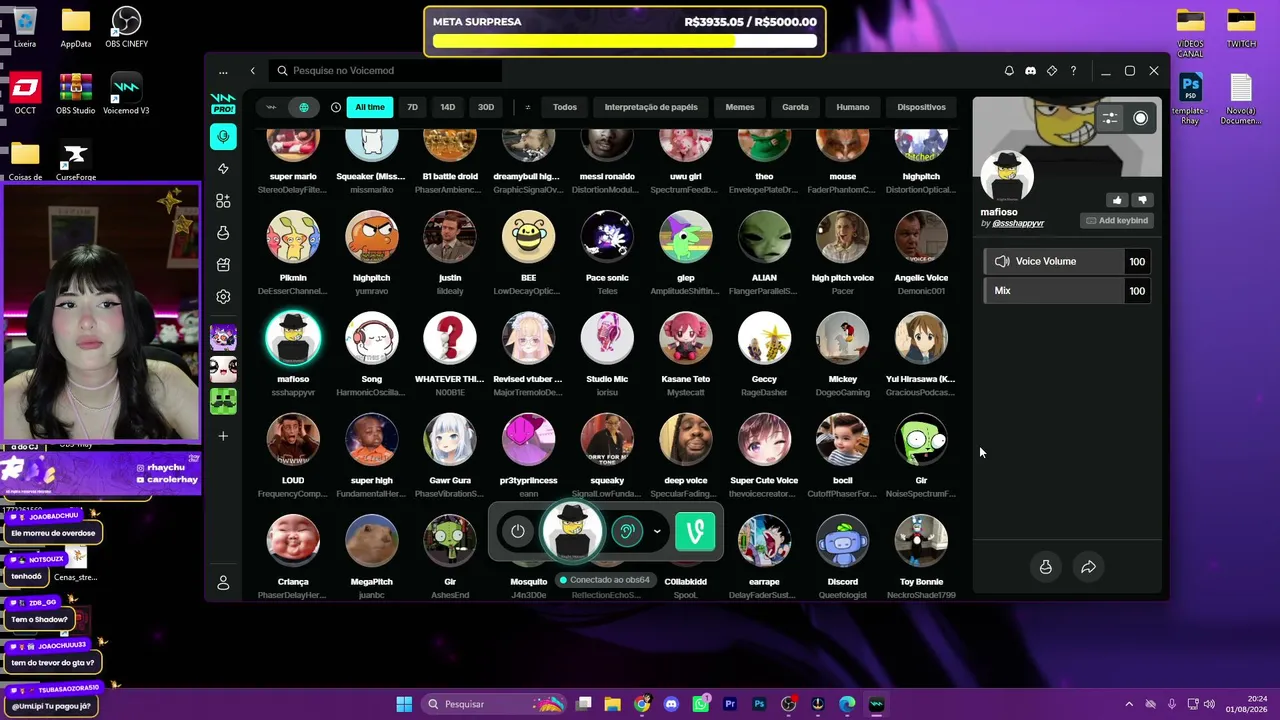Dislike the mafioso voice with thumbs down
Image resolution: width=1280 pixels, height=720 pixels.
(x=1142, y=200)
